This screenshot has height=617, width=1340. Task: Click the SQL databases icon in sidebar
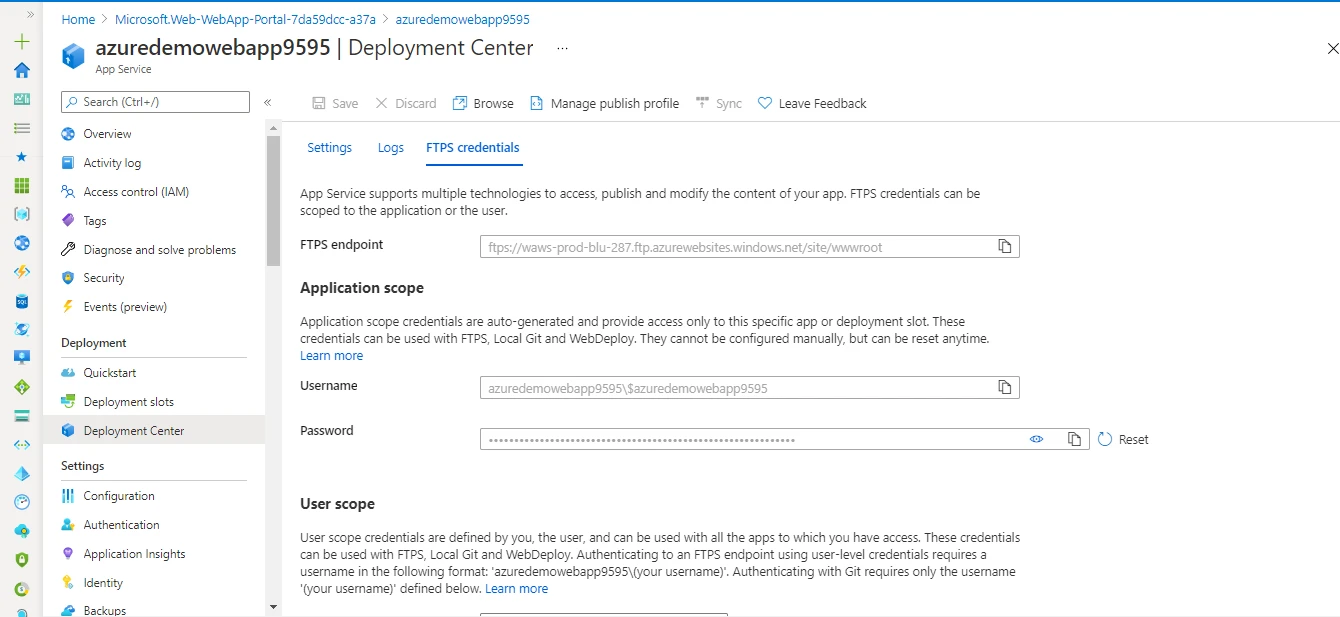tap(21, 300)
